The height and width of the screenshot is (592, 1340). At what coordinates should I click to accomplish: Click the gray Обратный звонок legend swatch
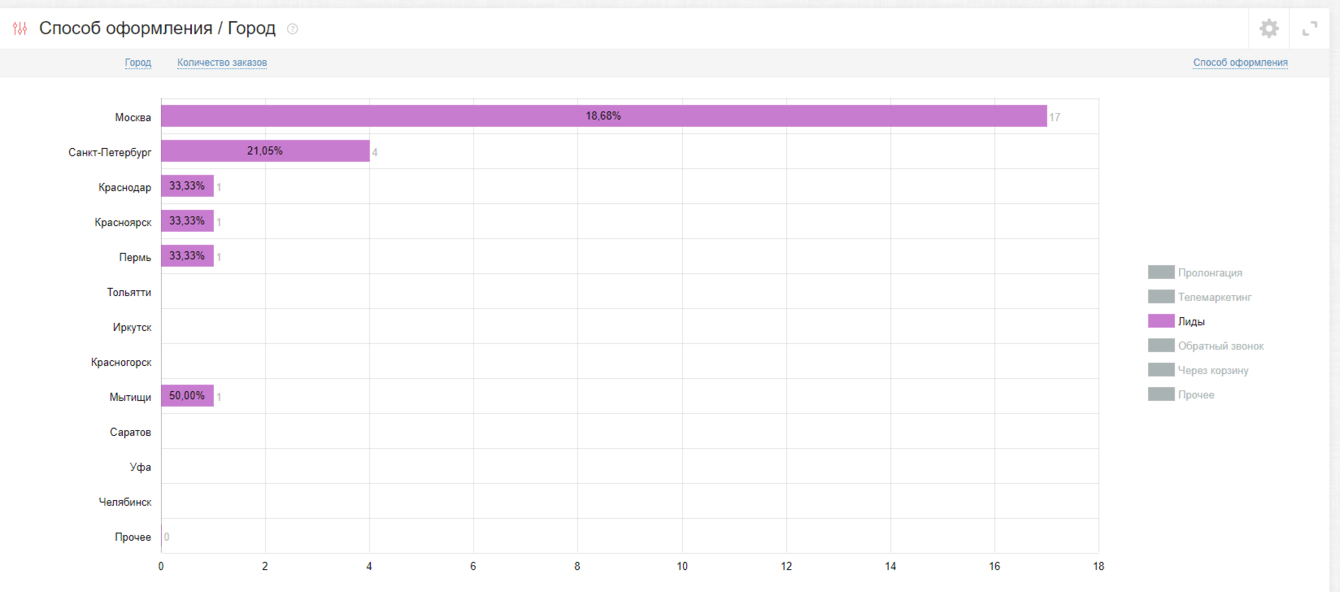tap(1161, 346)
